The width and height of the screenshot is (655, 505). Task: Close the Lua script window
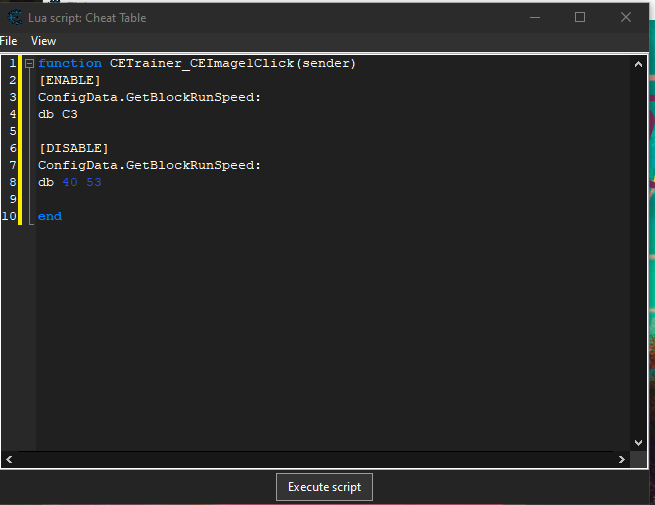[626, 17]
